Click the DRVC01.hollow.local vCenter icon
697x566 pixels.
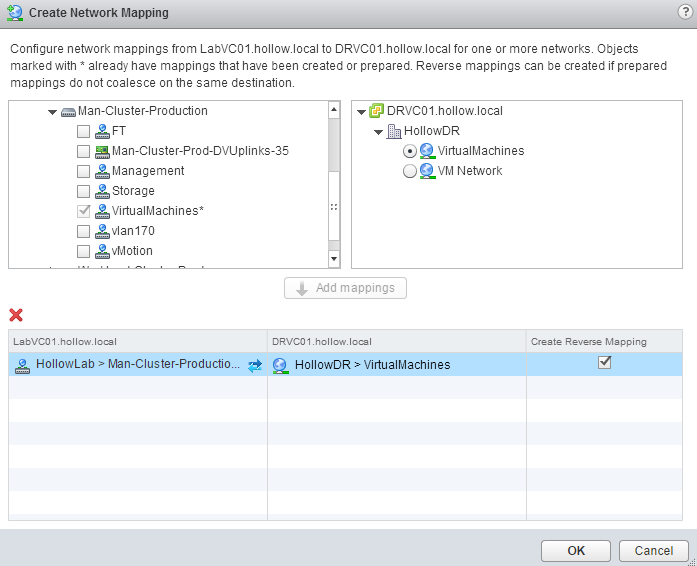377,111
